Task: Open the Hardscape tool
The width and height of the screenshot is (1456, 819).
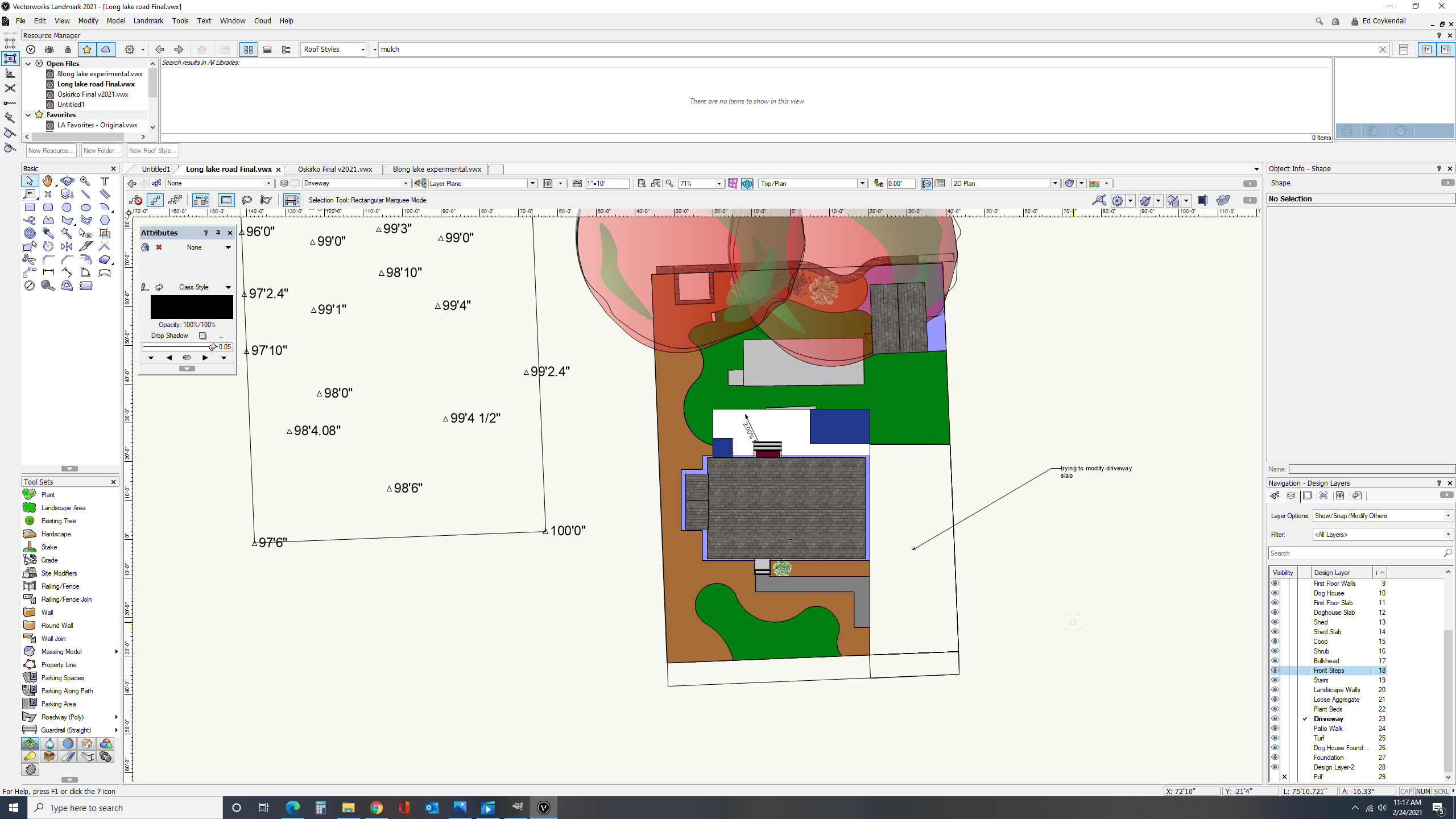Action: 56,534
